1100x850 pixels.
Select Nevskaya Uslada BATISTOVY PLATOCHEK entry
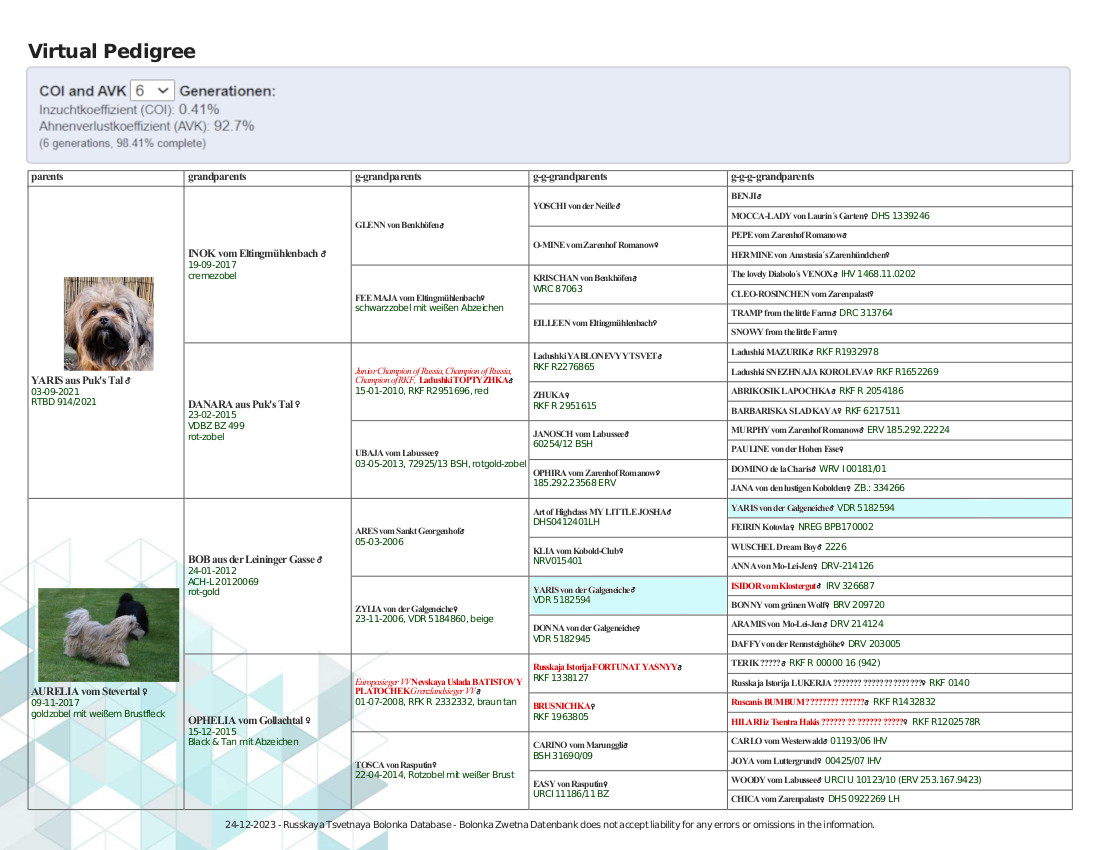pos(438,686)
